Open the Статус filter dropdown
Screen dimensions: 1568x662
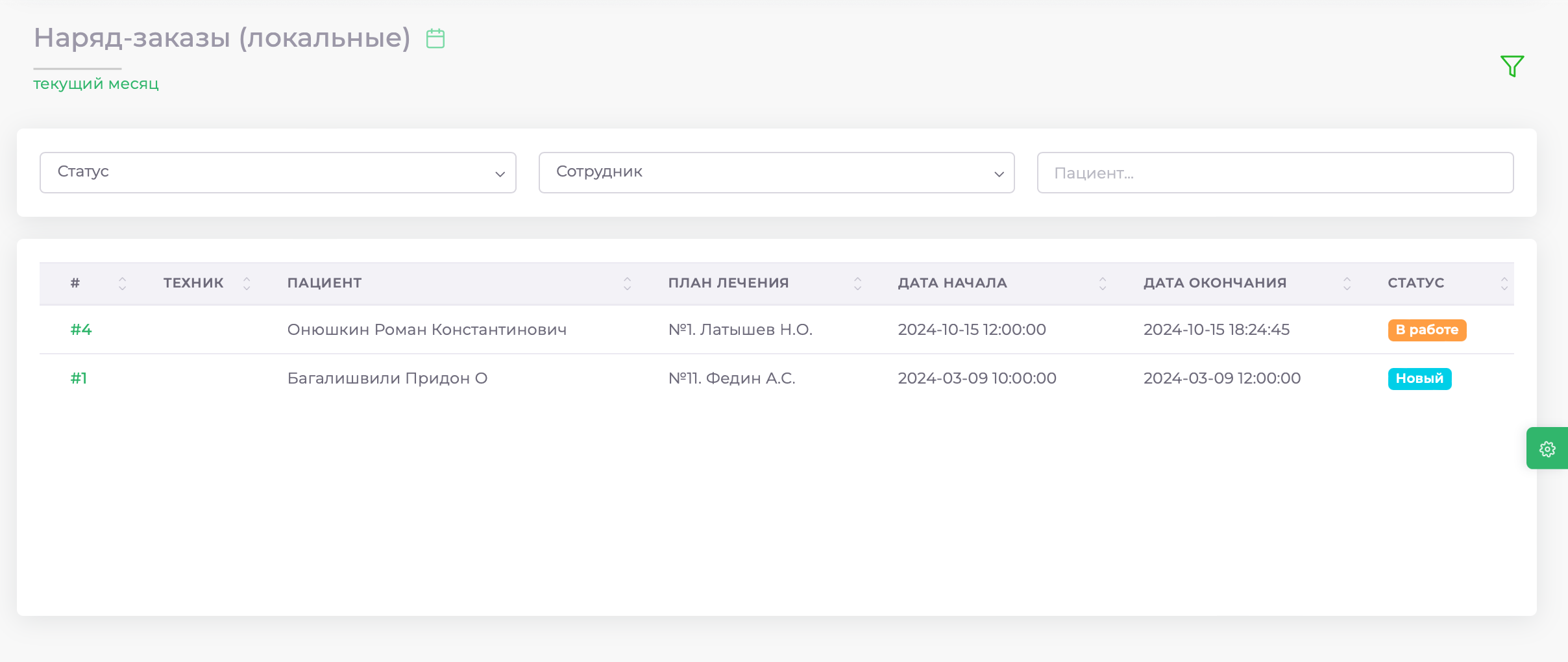[x=278, y=173]
